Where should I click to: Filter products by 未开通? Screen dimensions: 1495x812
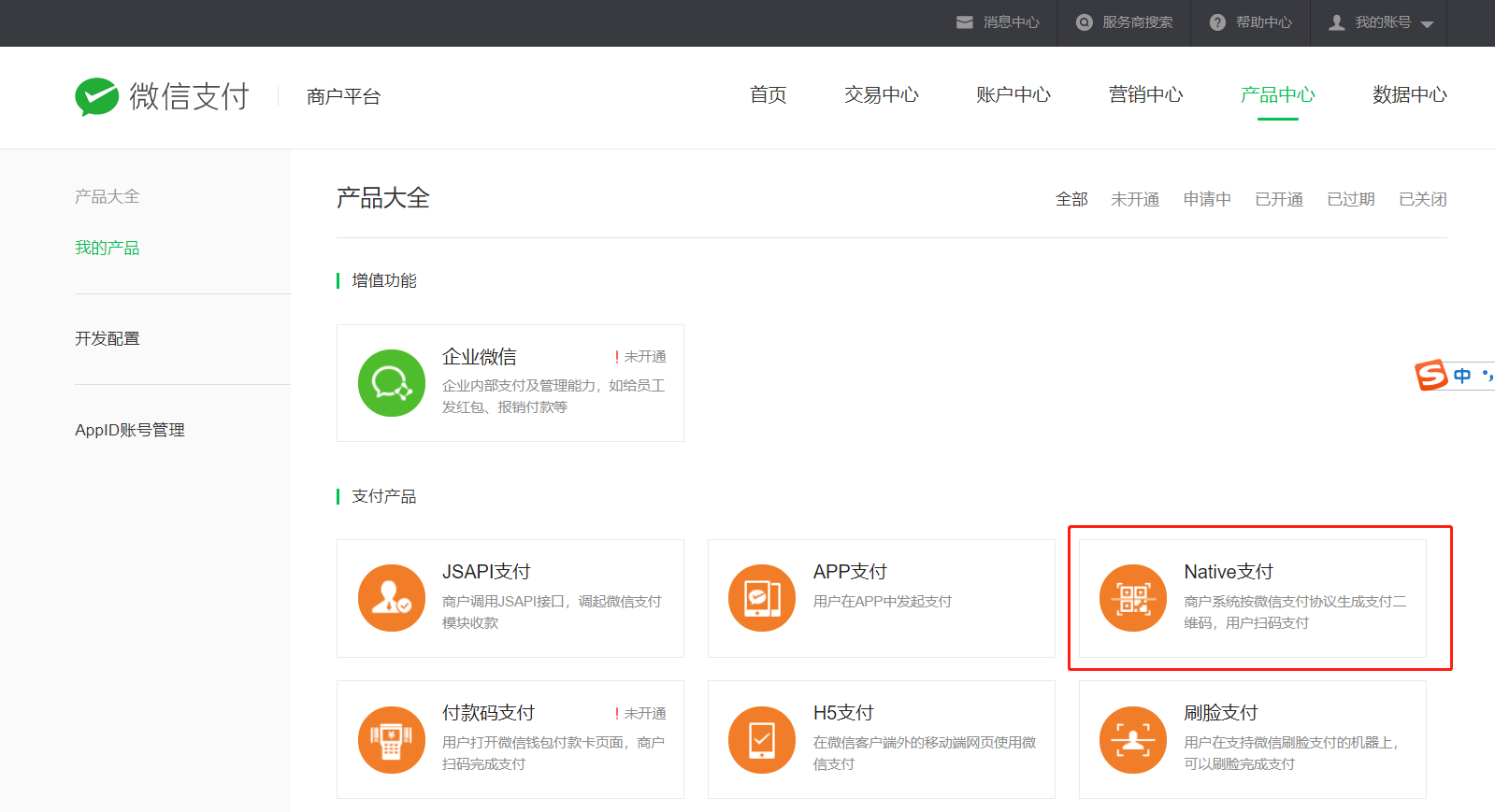click(1135, 199)
